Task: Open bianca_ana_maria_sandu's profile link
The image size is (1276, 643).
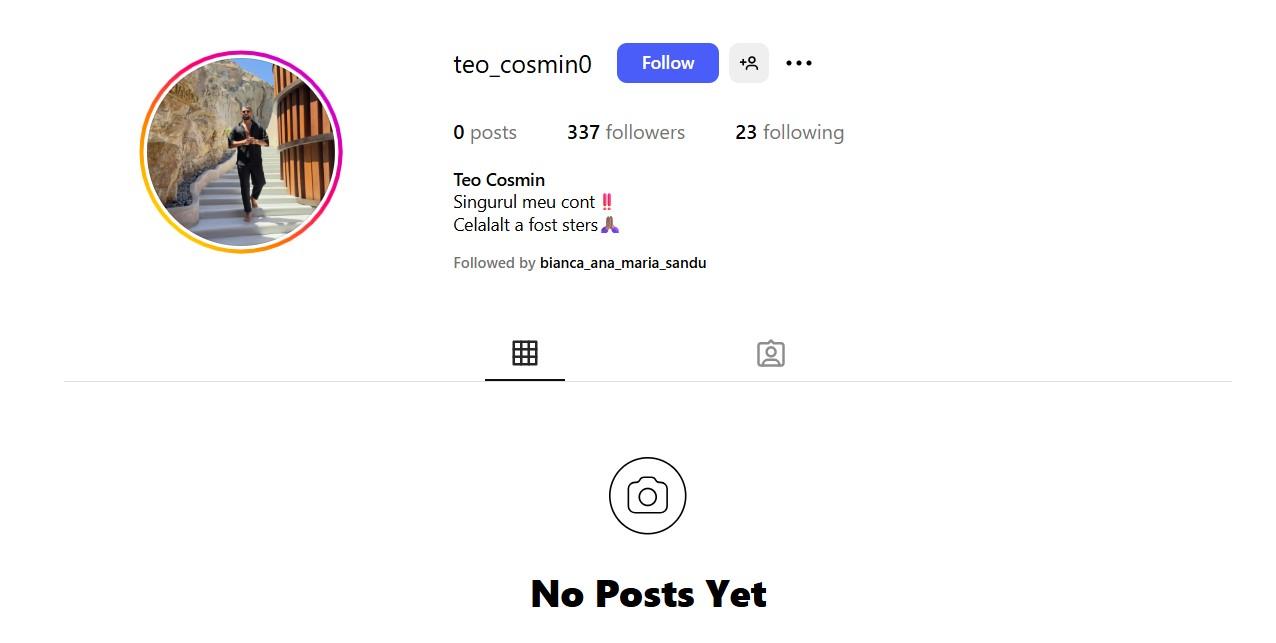Action: click(623, 263)
